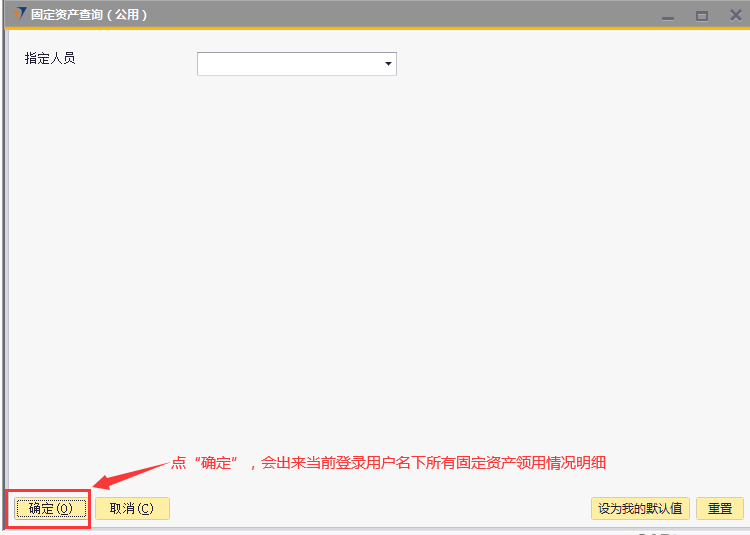The image size is (750, 535).
Task: Click the application logo in the title bar
Action: [19, 14]
